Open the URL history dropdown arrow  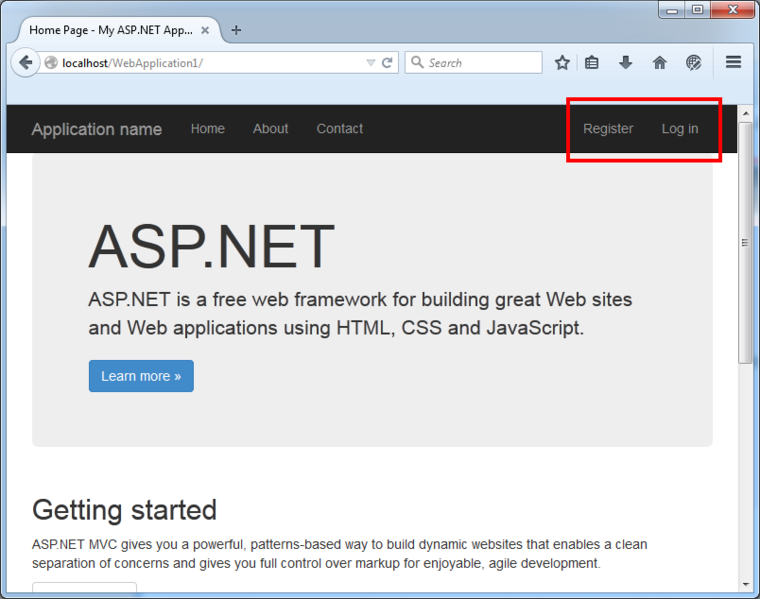click(371, 63)
